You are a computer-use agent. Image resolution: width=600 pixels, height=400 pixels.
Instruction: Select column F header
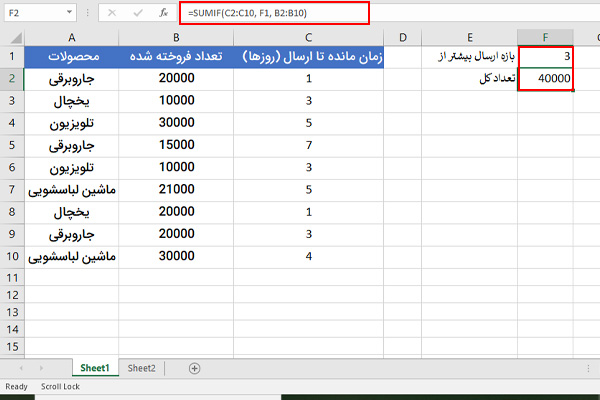[x=546, y=37]
